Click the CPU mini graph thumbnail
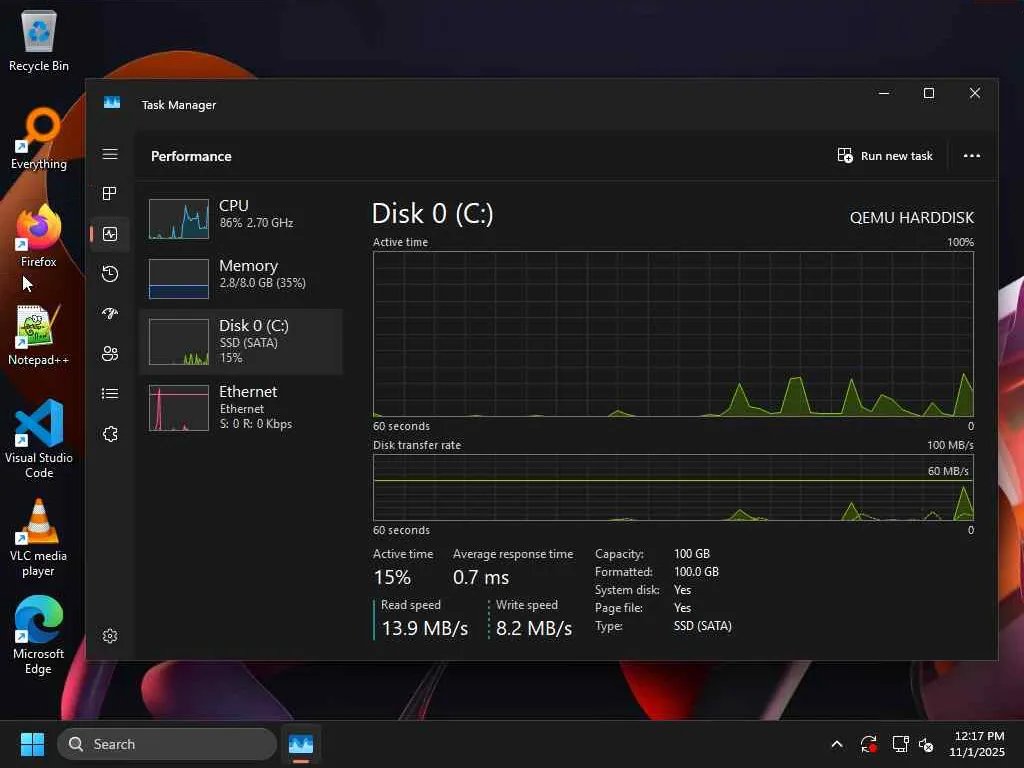This screenshot has width=1024, height=768. click(179, 219)
